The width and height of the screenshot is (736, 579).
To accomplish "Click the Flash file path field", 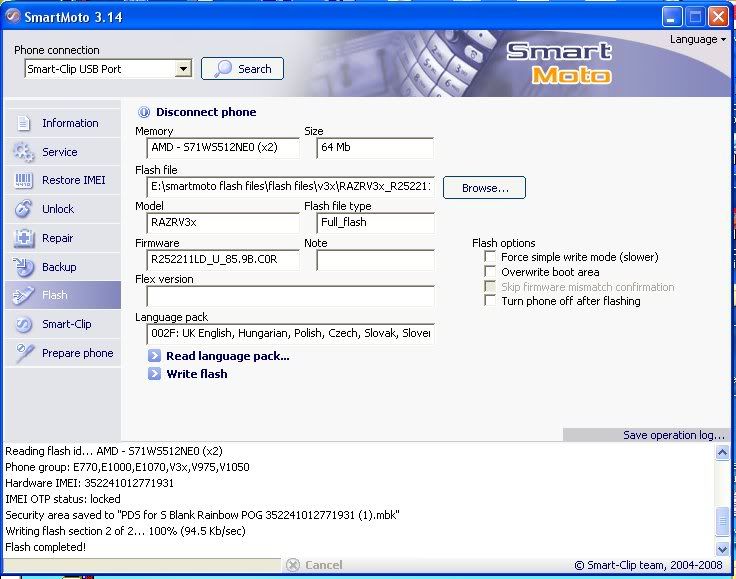I will pyautogui.click(x=291, y=187).
